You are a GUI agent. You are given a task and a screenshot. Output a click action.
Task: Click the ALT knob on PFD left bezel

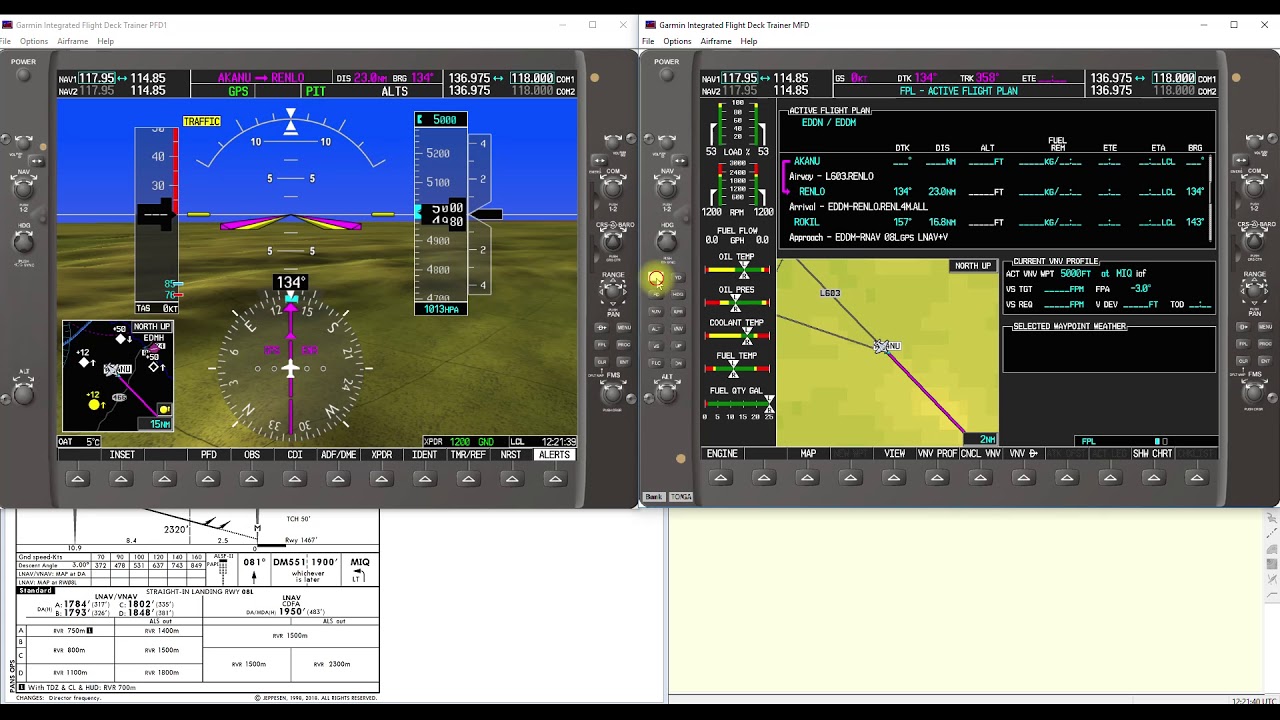click(x=23, y=393)
